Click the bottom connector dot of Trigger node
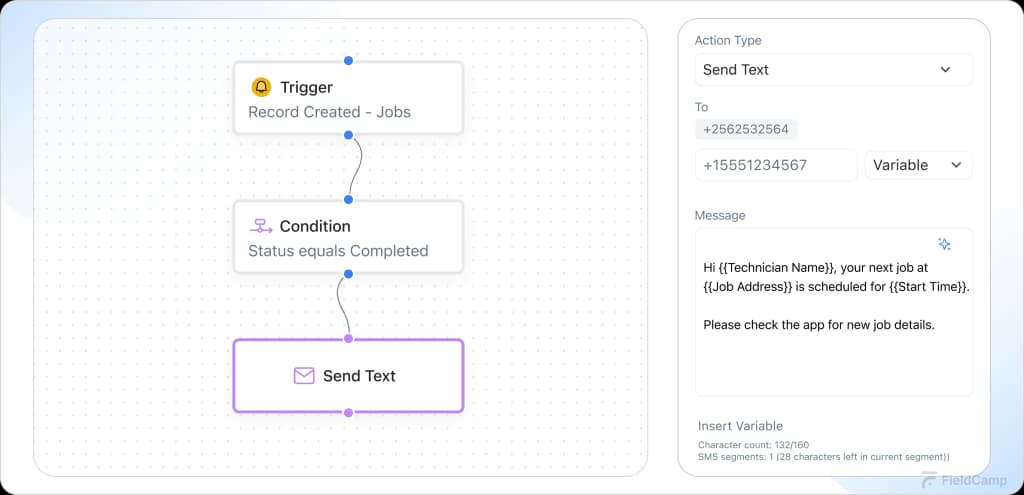This screenshot has height=495, width=1024. pos(348,133)
